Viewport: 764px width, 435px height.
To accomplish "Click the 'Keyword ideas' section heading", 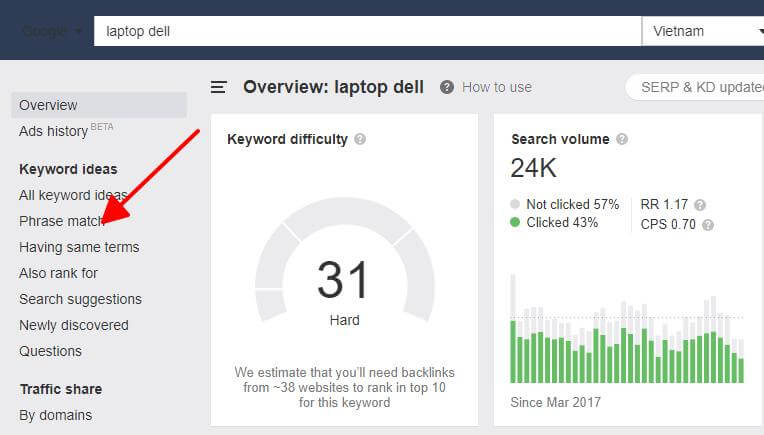I will pos(68,169).
